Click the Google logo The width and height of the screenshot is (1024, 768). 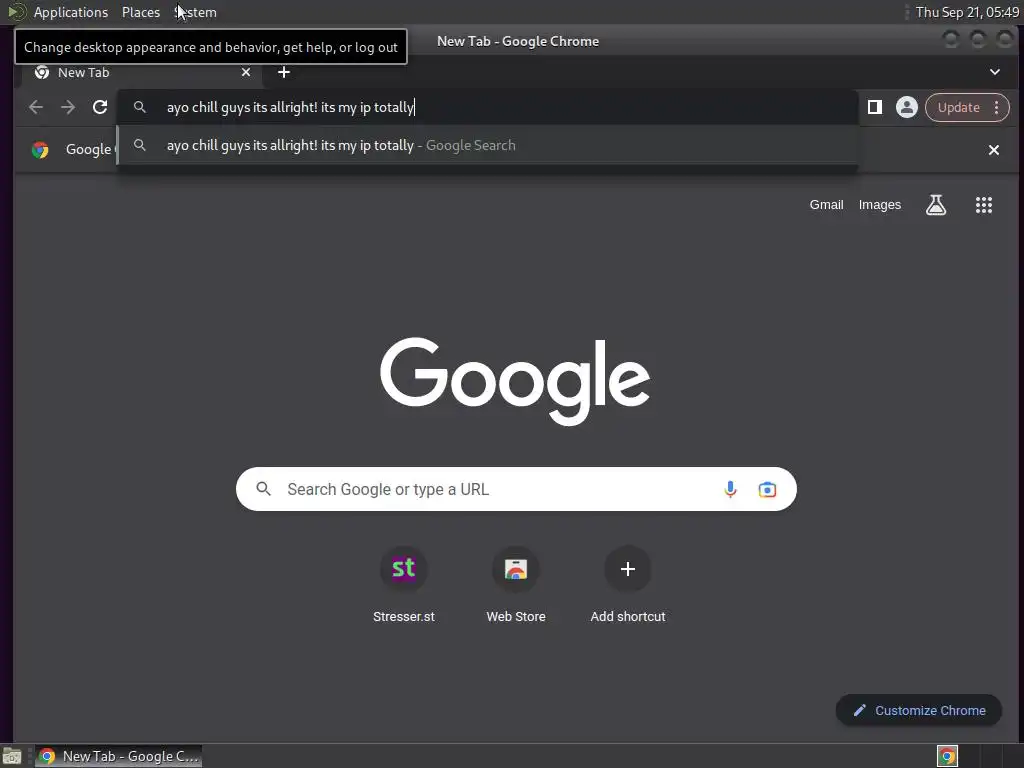pyautogui.click(x=515, y=381)
